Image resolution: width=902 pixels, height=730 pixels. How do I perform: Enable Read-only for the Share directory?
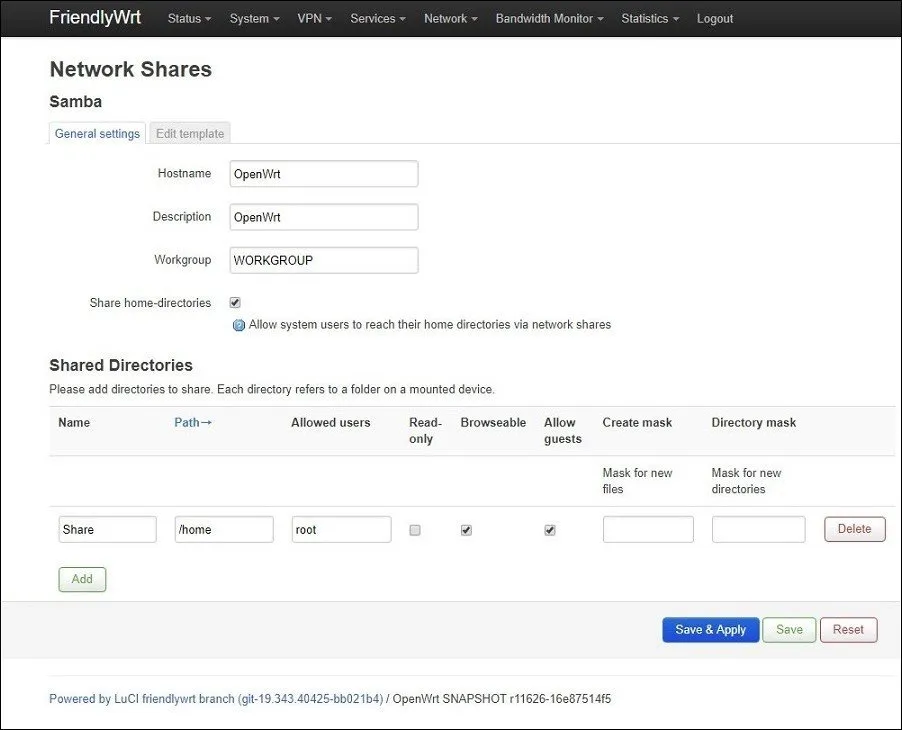point(415,530)
